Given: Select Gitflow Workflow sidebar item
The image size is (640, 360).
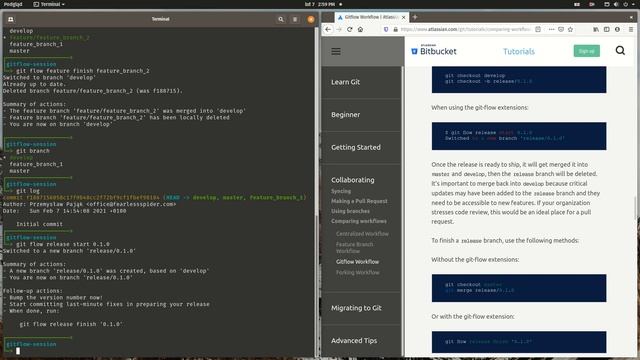Looking at the screenshot, I should point(358,262).
